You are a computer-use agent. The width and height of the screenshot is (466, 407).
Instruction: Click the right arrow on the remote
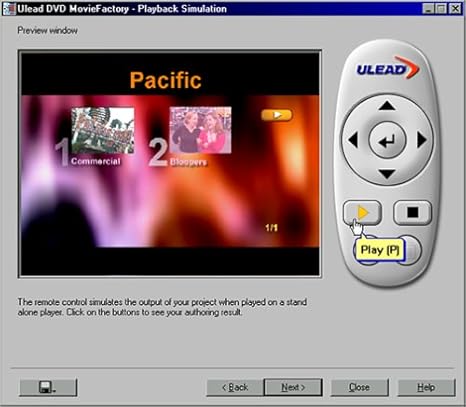pyautogui.click(x=422, y=140)
